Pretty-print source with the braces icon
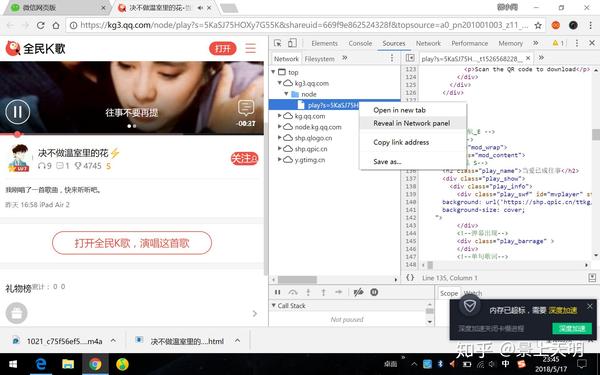 click(410, 277)
